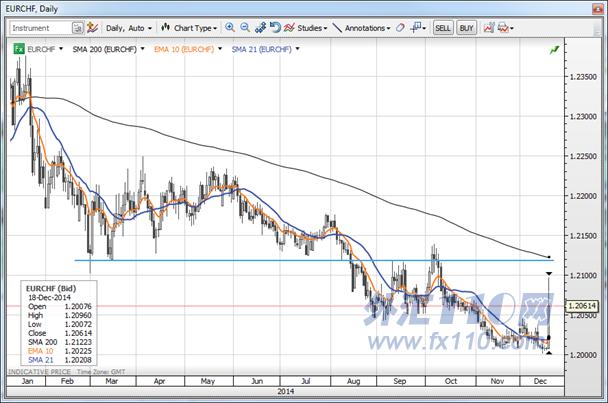Open the Annotations dropdown menu
The height and width of the screenshot is (403, 608).
point(367,28)
